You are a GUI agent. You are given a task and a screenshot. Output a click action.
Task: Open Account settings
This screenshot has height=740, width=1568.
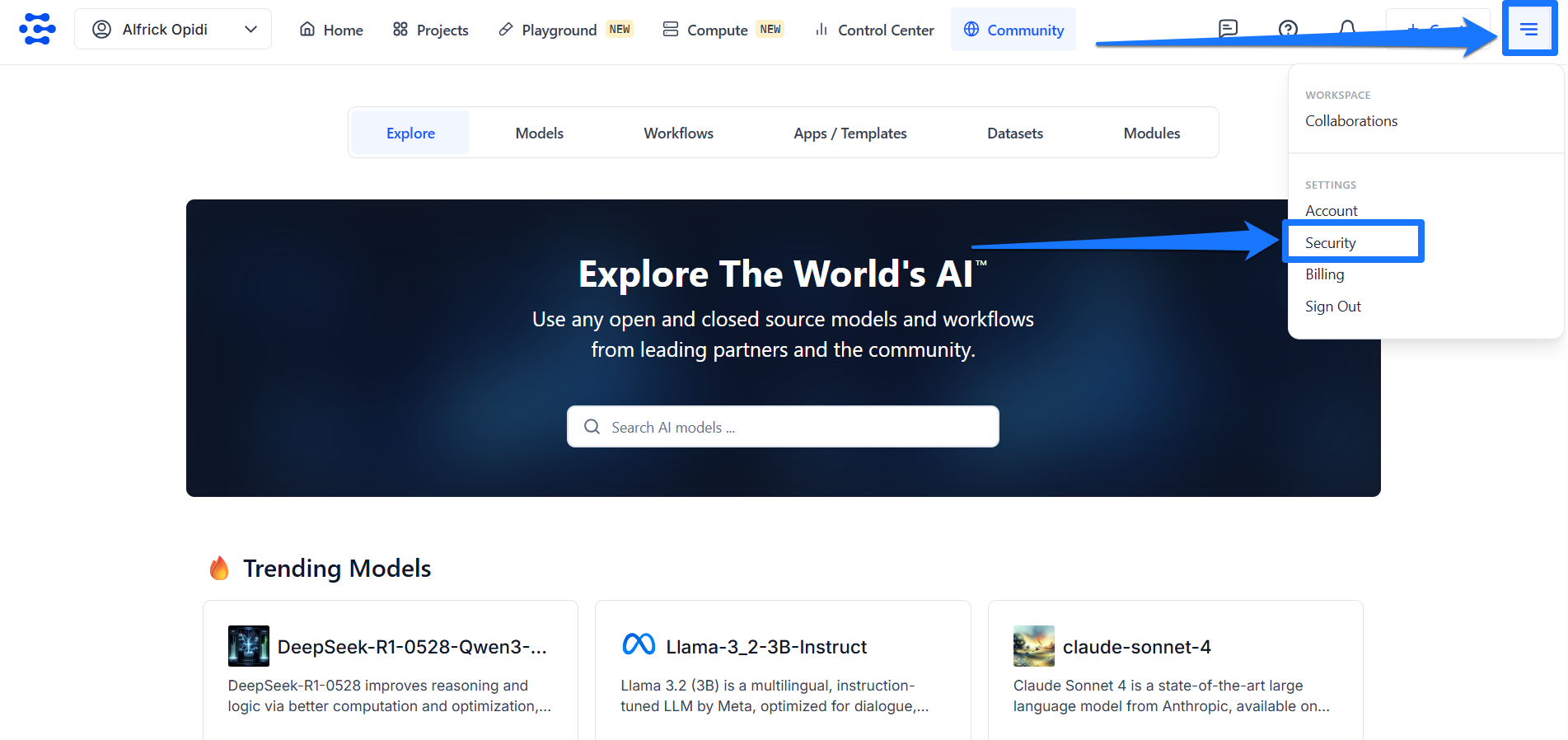[x=1332, y=211]
